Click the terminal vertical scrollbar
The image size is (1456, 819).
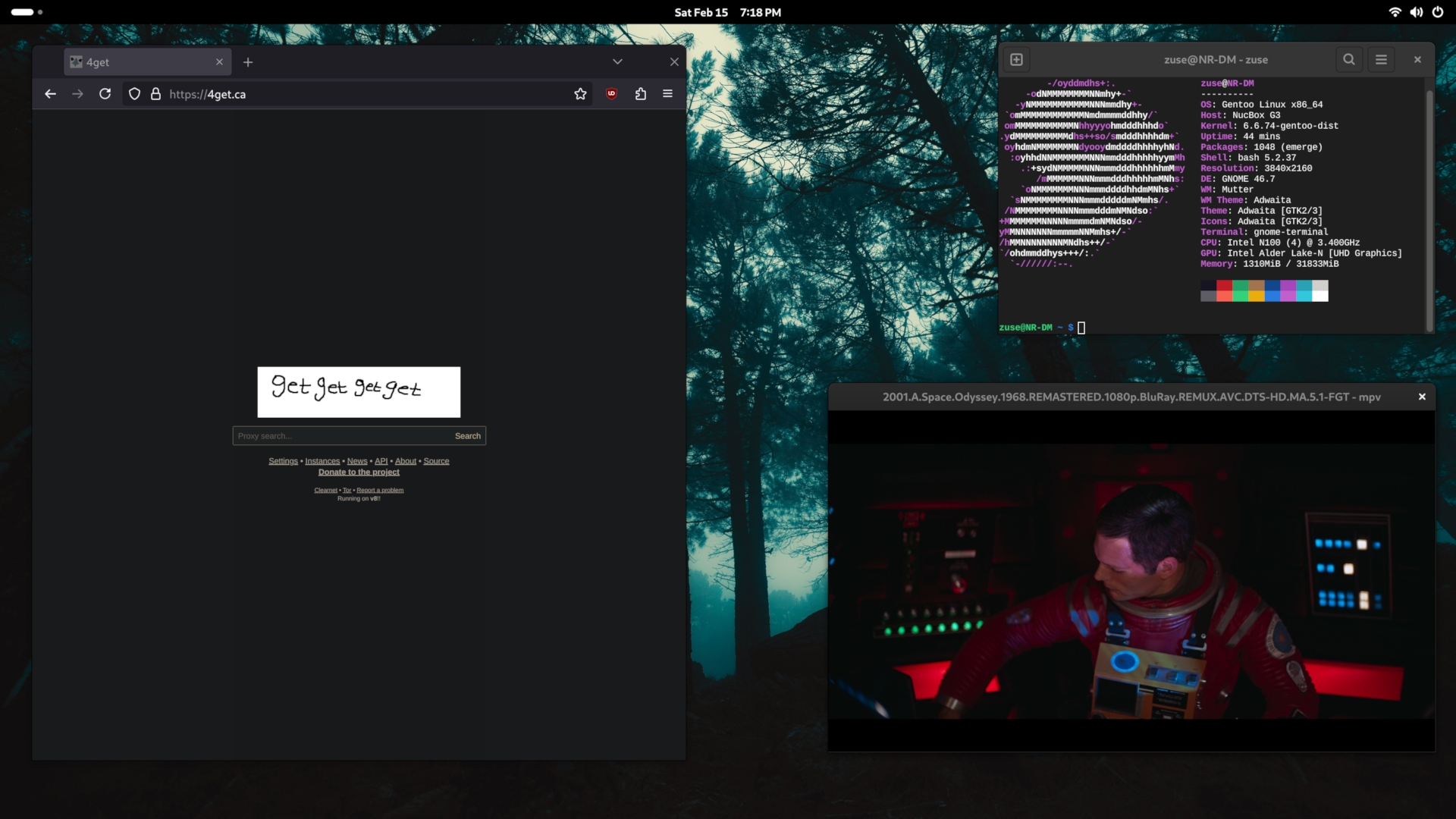1429,211
